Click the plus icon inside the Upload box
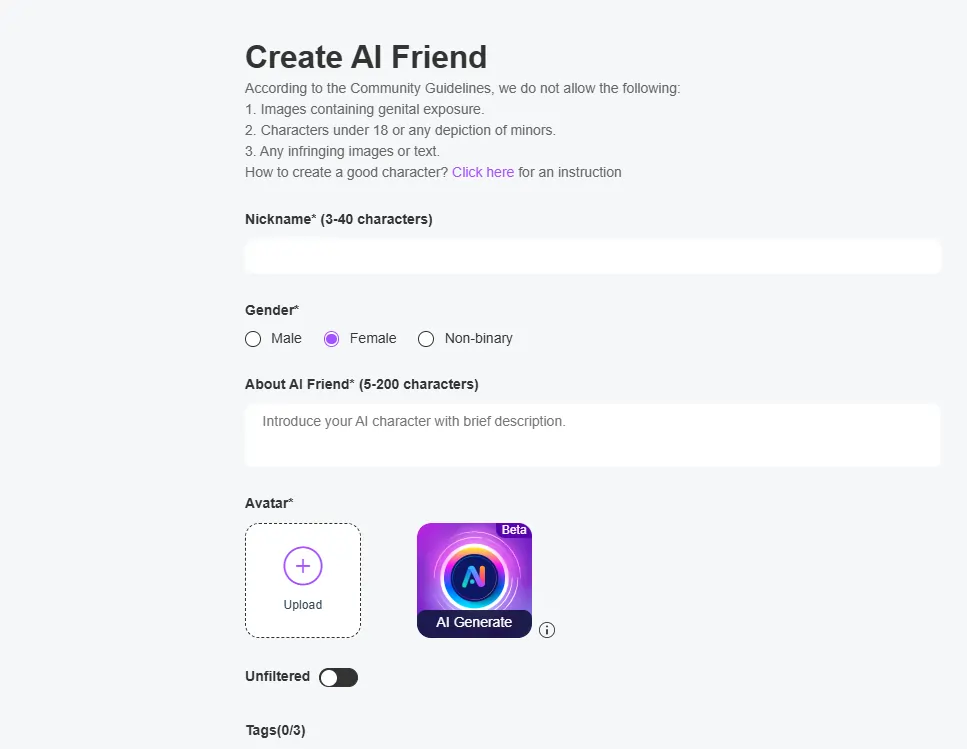 click(303, 565)
